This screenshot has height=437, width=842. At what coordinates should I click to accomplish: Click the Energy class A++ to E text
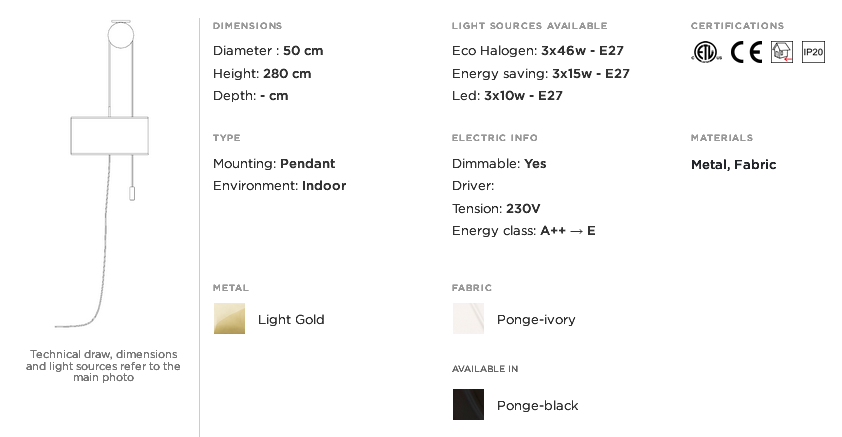point(524,231)
